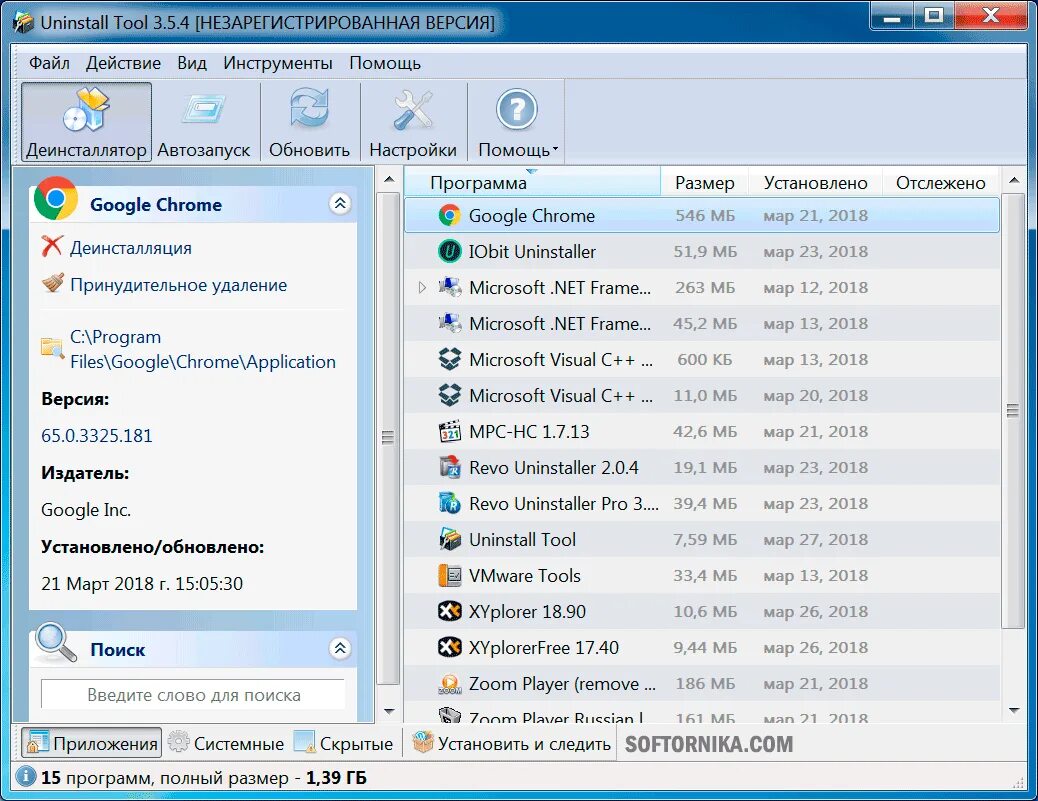
Task: Click the XYplorer 18.90 row icon
Action: pyautogui.click(x=449, y=611)
